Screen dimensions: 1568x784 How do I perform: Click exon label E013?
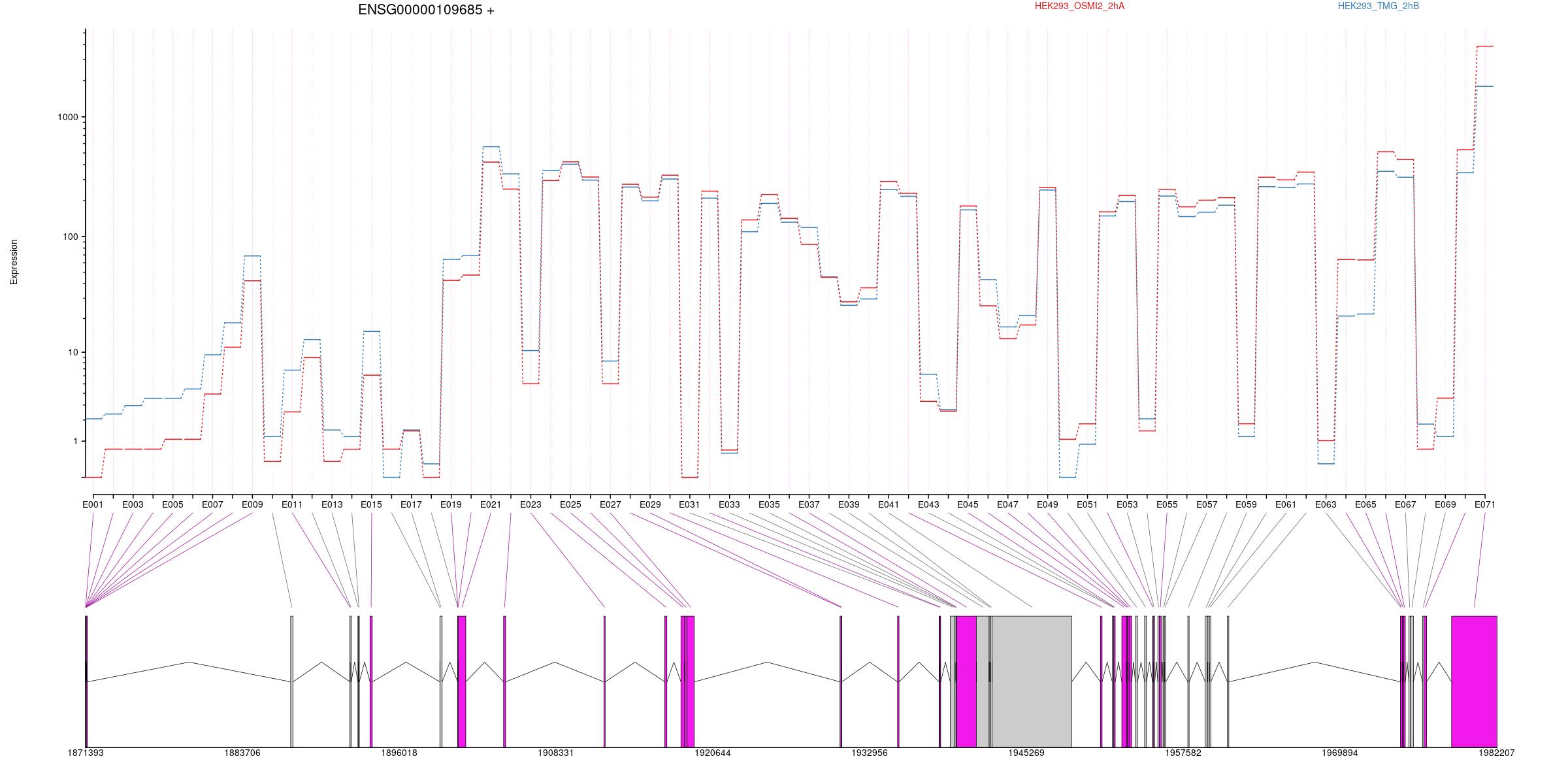[x=332, y=504]
